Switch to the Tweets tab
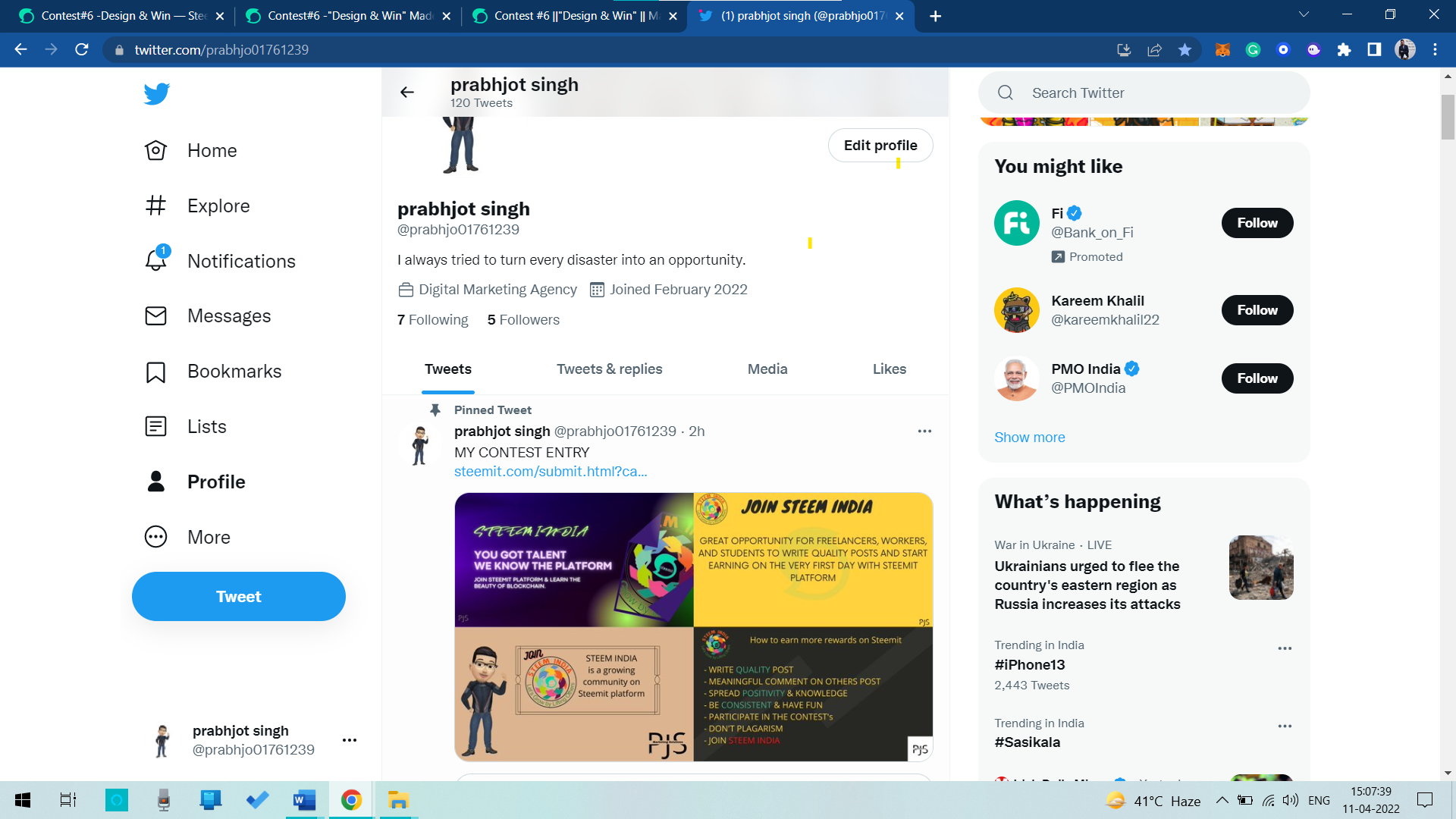Image resolution: width=1456 pixels, height=819 pixels. (x=448, y=369)
